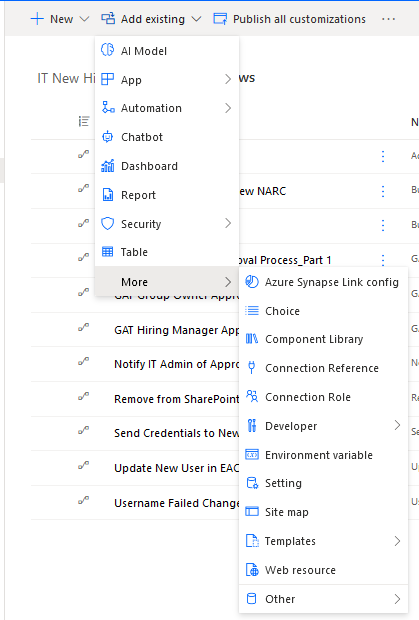Image resolution: width=419 pixels, height=620 pixels.
Task: Choose Environment variable menu entry
Action: coord(323,455)
